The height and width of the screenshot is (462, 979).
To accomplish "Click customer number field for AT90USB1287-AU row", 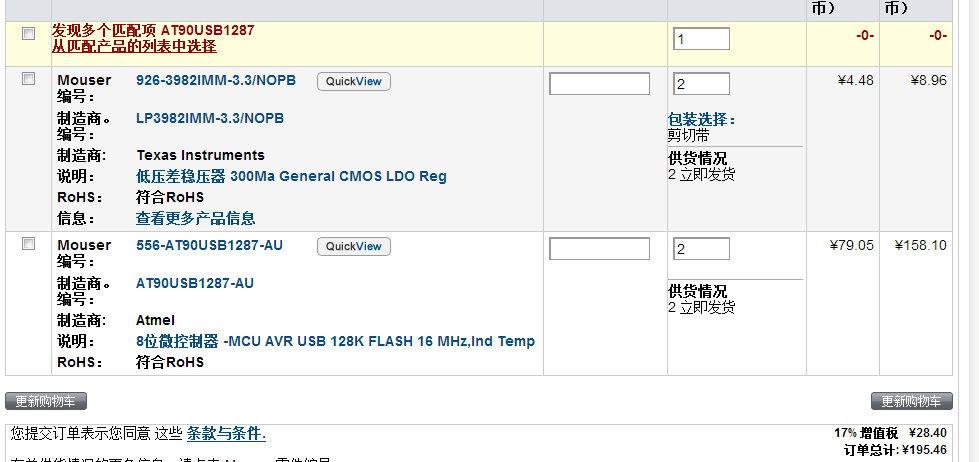I will coord(599,248).
